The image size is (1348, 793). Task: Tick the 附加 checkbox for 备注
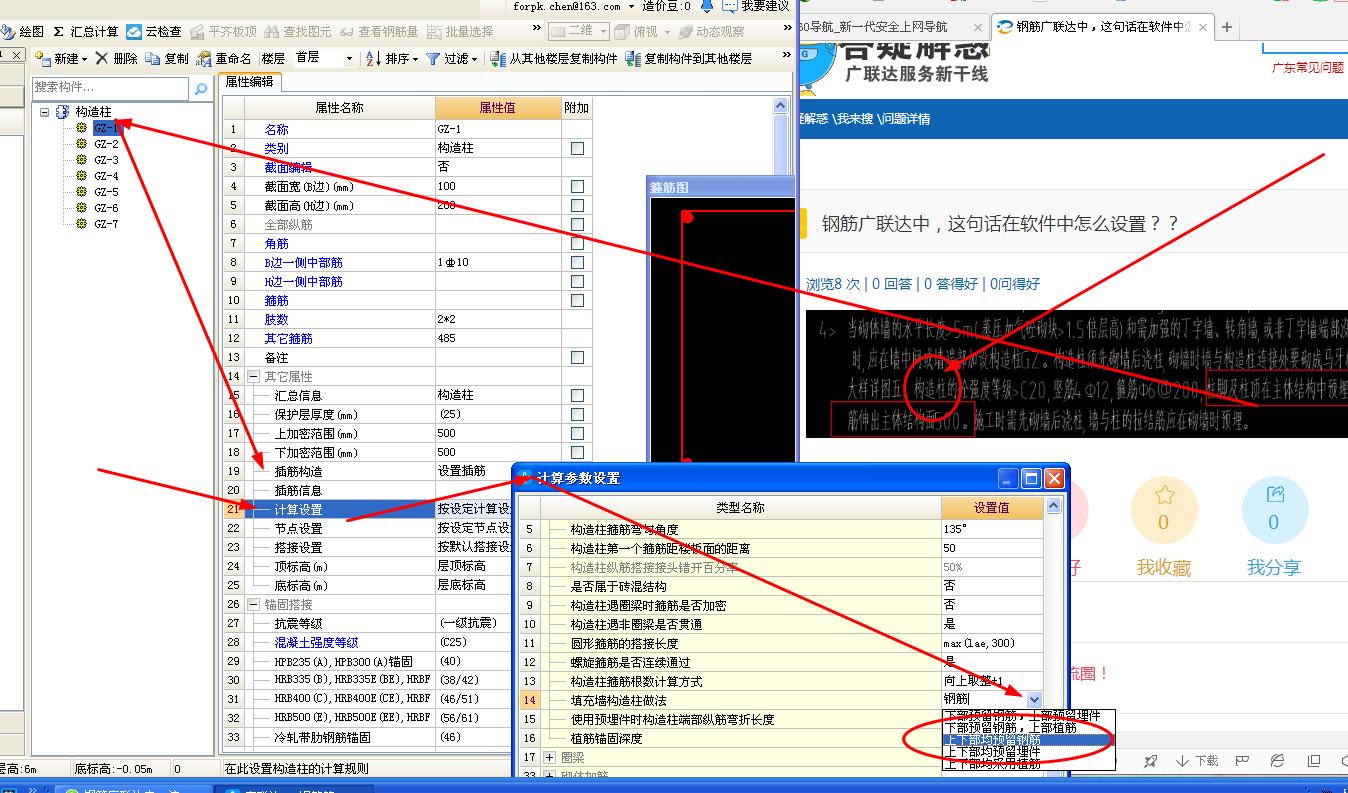577,357
